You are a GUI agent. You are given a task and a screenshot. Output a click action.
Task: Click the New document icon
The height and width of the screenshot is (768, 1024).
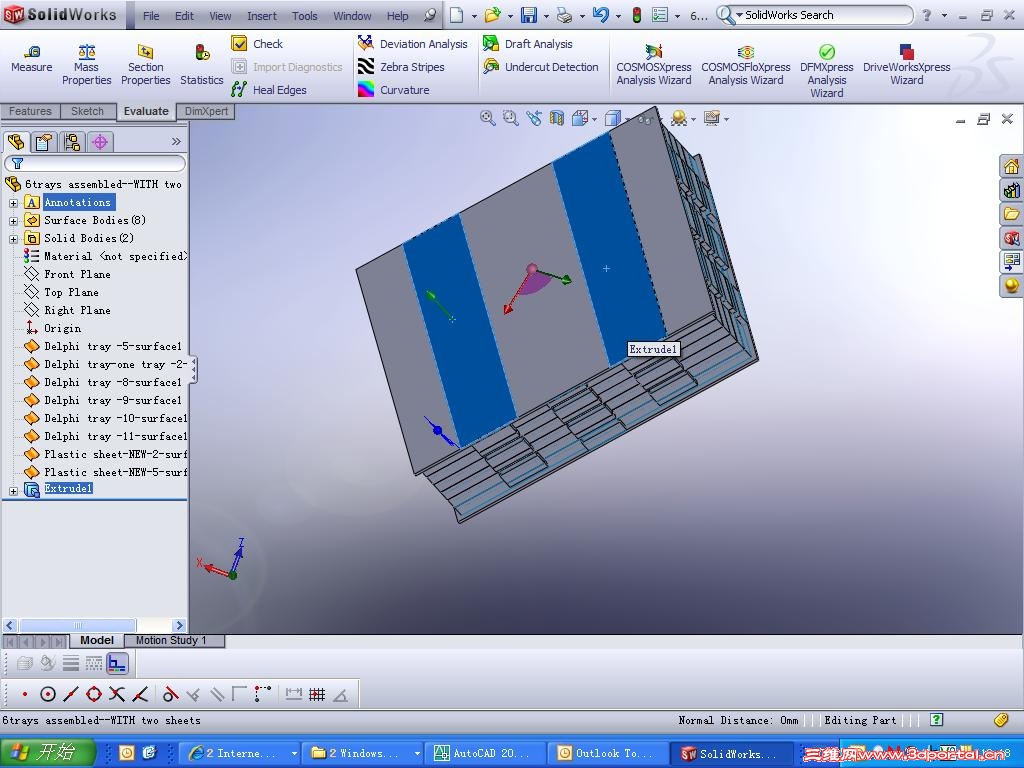pos(456,15)
